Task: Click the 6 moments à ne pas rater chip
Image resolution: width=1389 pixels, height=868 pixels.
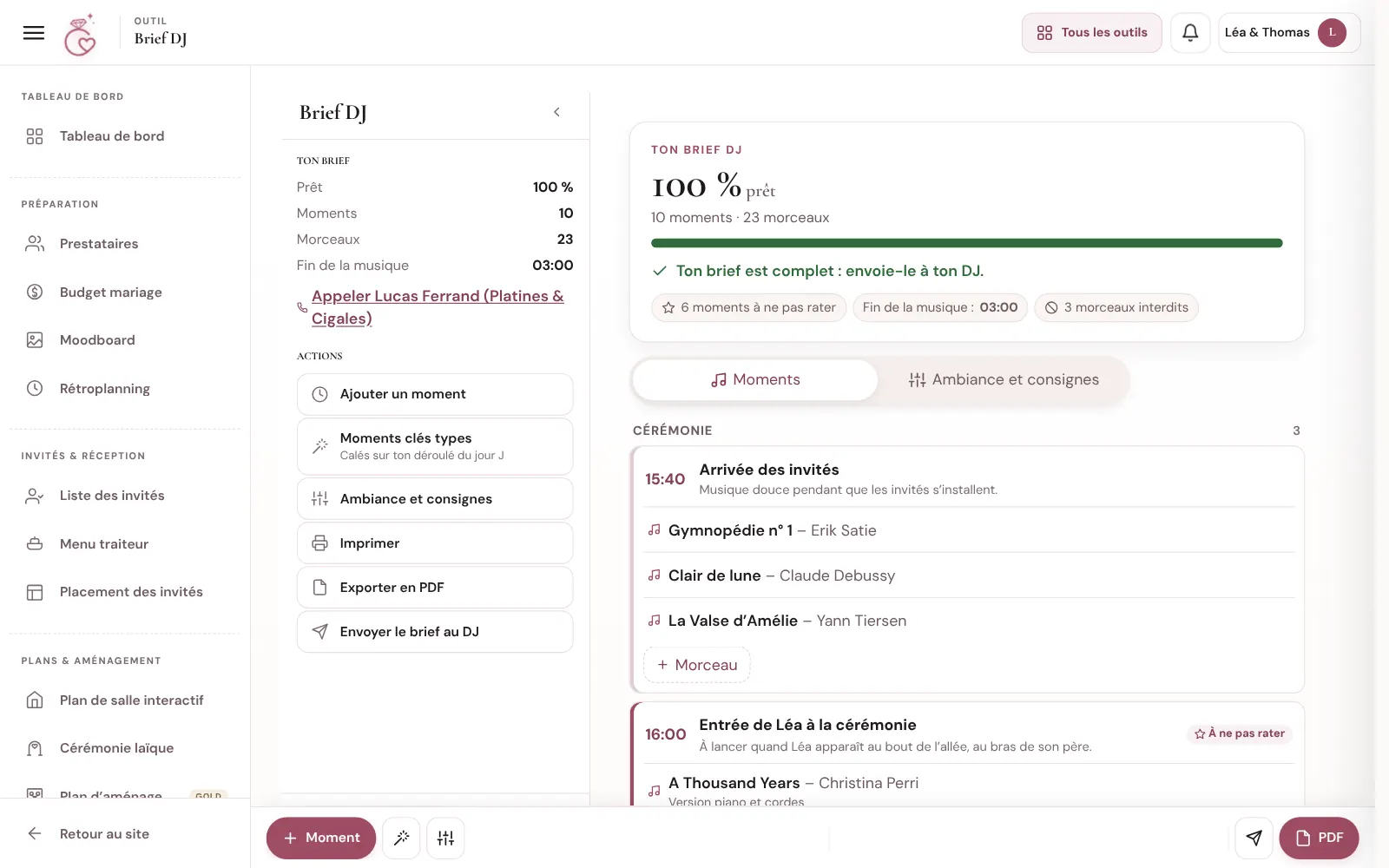Action: point(748,307)
